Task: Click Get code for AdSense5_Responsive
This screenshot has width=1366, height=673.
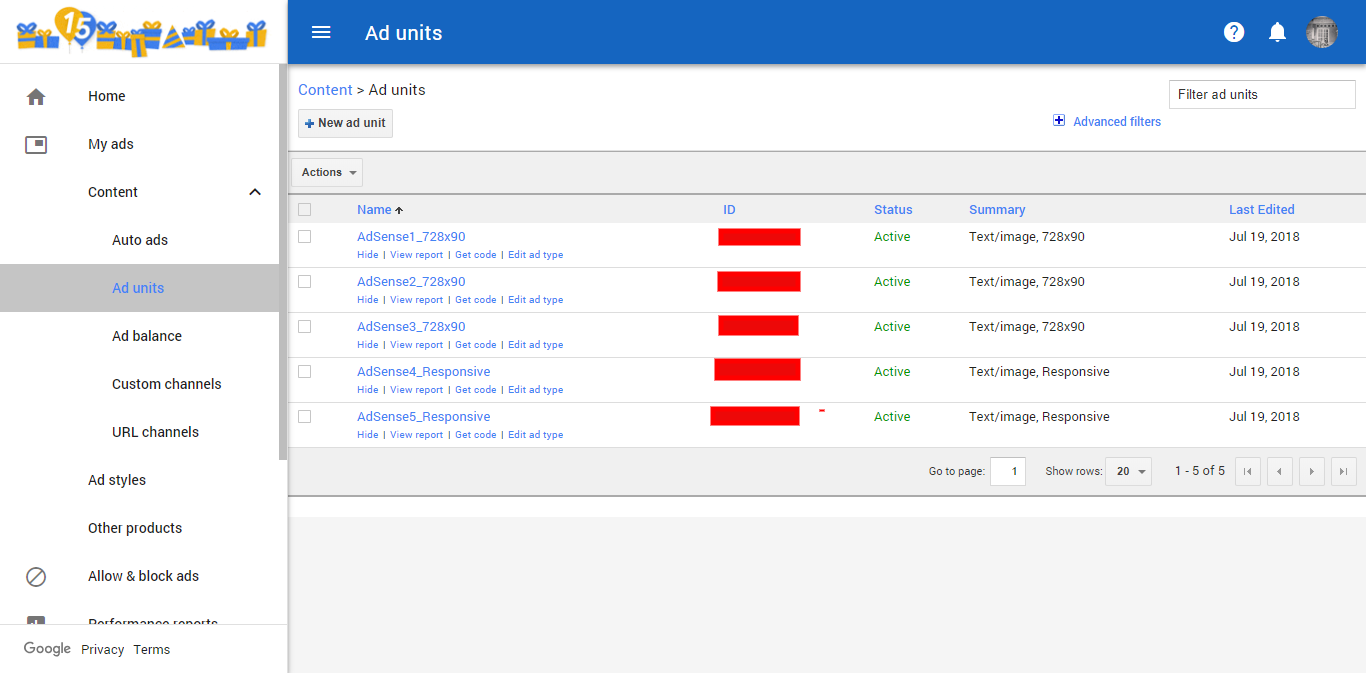Action: pyautogui.click(x=476, y=435)
